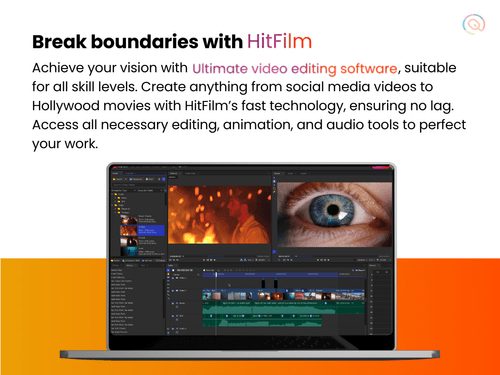Choose the hand tool below the selection tool
Viewport: 500px width, 375px height.
click(274, 185)
